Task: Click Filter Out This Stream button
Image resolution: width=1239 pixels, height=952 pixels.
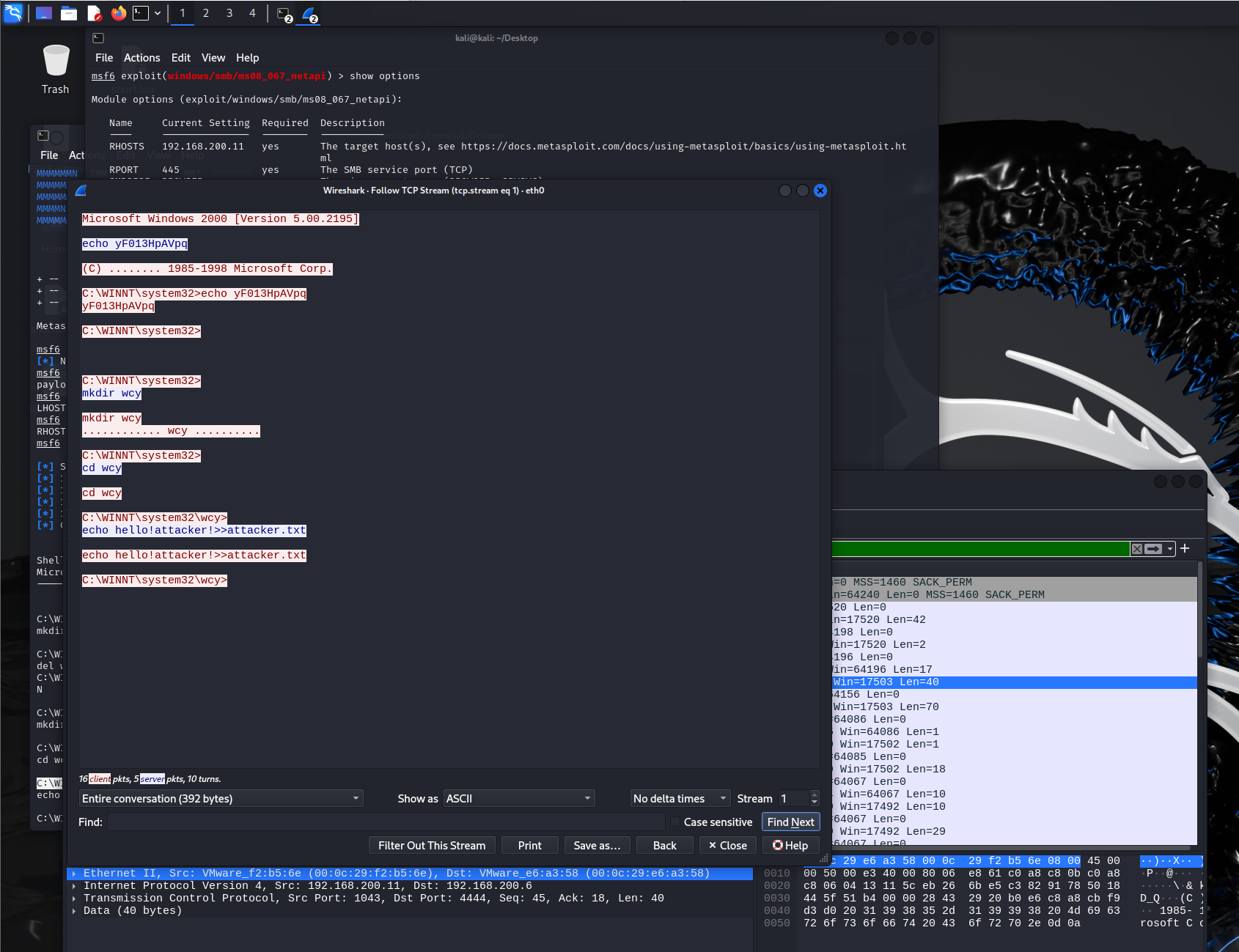Action: [432, 845]
